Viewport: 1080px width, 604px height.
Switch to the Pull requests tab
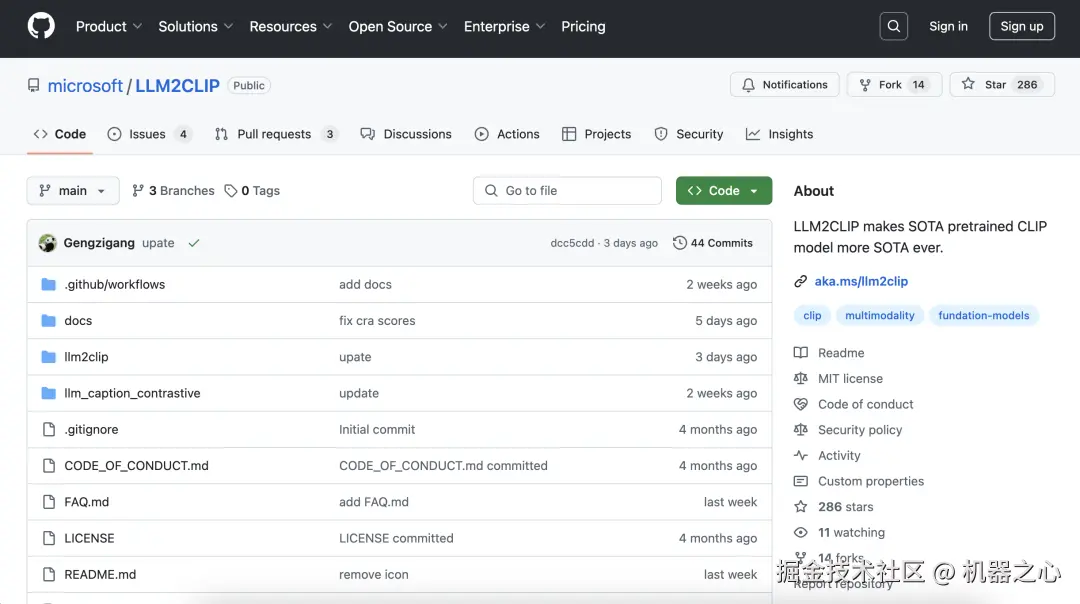pyautogui.click(x=276, y=134)
